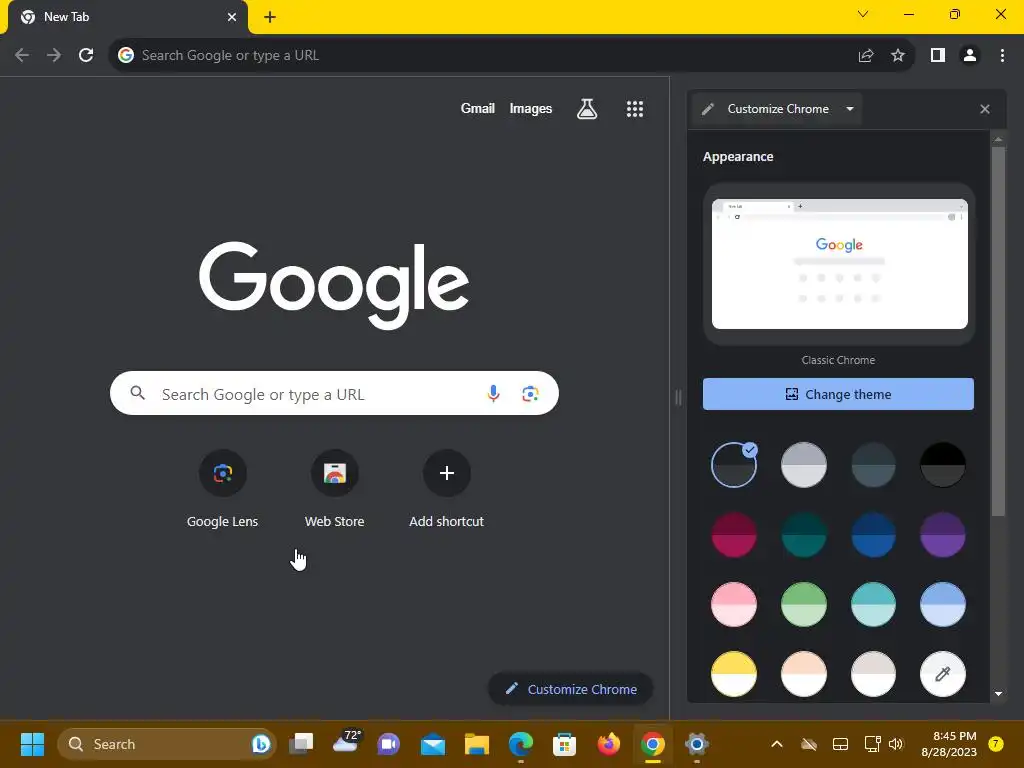Screen dimensions: 1024x768
Task: Click the side panel scroll down arrow
Action: pyautogui.click(x=998, y=694)
